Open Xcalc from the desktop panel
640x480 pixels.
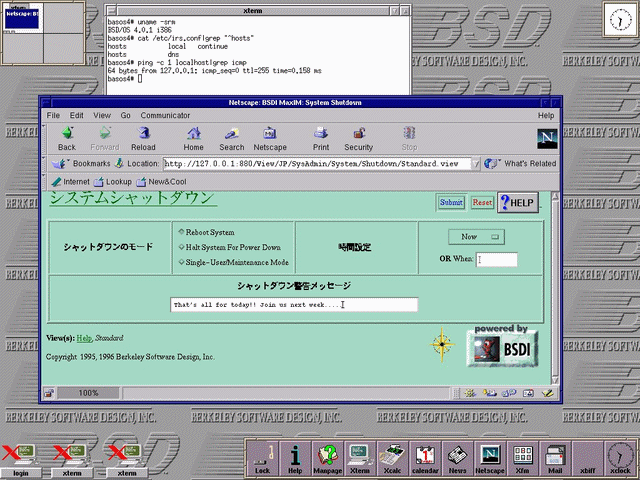click(x=392, y=458)
